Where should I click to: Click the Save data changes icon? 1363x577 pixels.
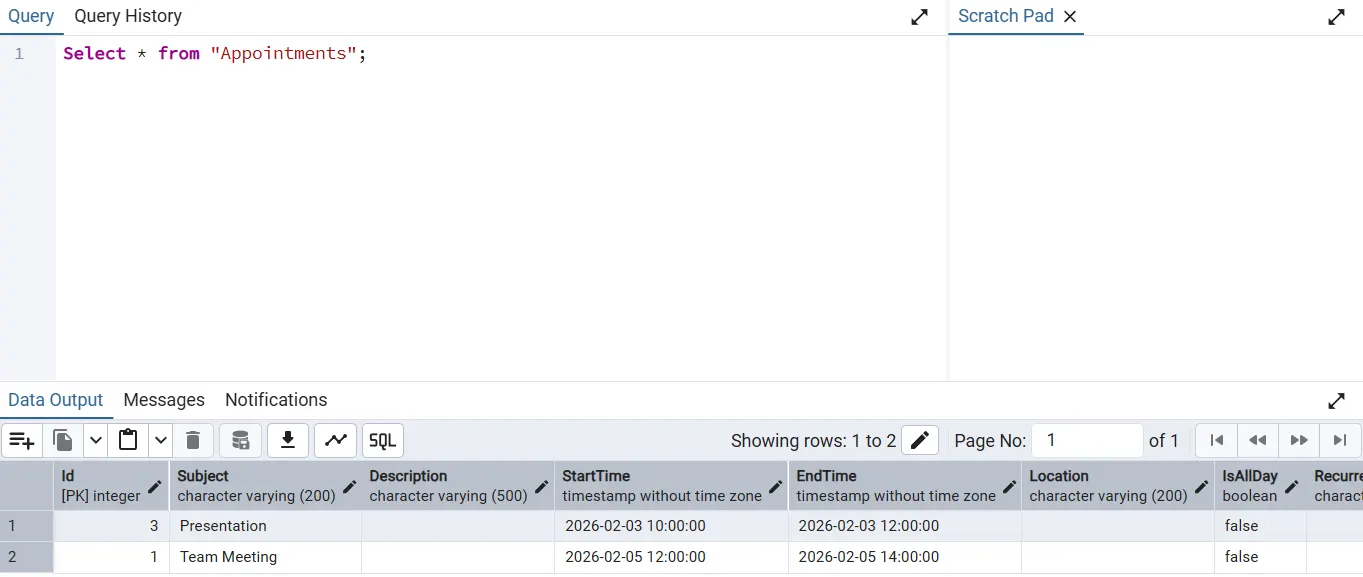click(x=240, y=440)
